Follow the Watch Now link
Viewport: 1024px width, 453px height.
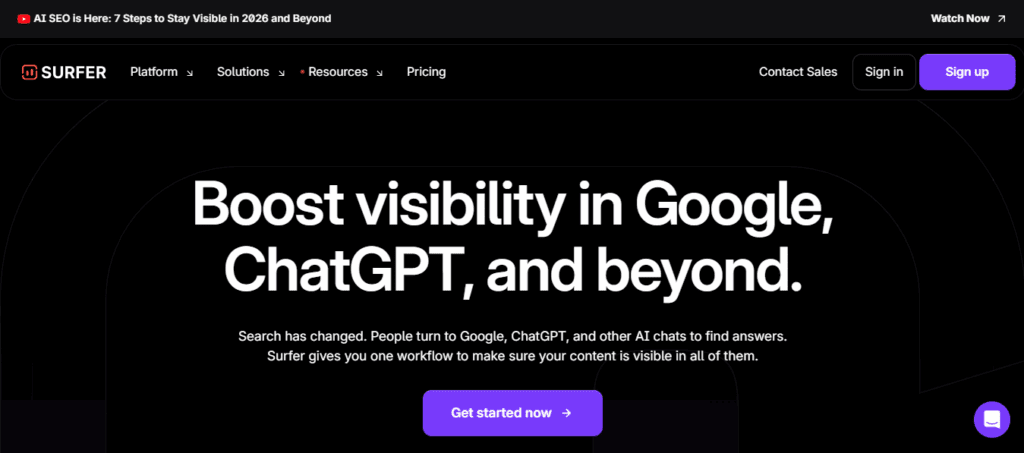click(960, 18)
